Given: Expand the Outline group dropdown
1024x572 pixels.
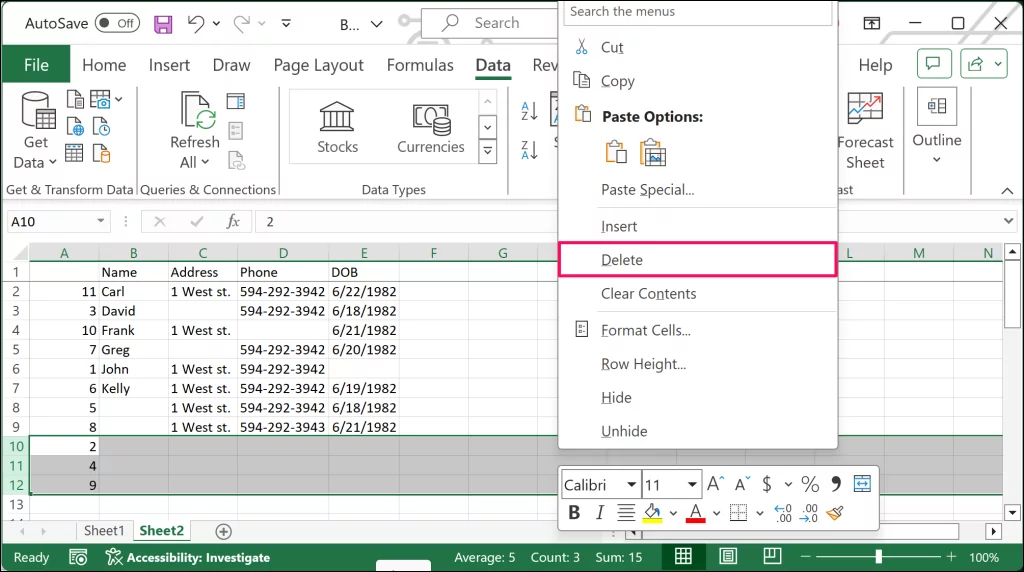Looking at the screenshot, I should pos(936,159).
